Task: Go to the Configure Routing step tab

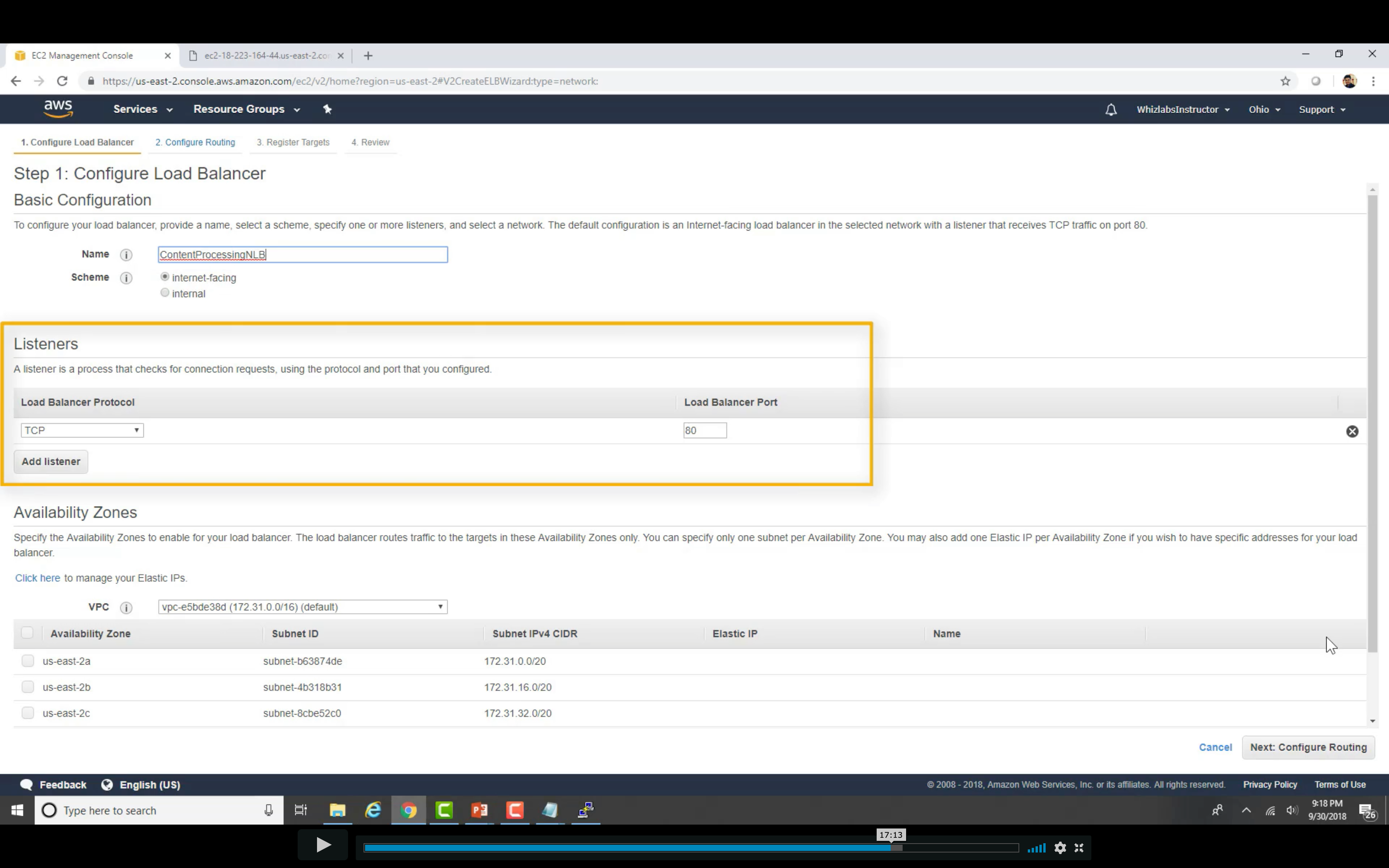Action: (195, 142)
